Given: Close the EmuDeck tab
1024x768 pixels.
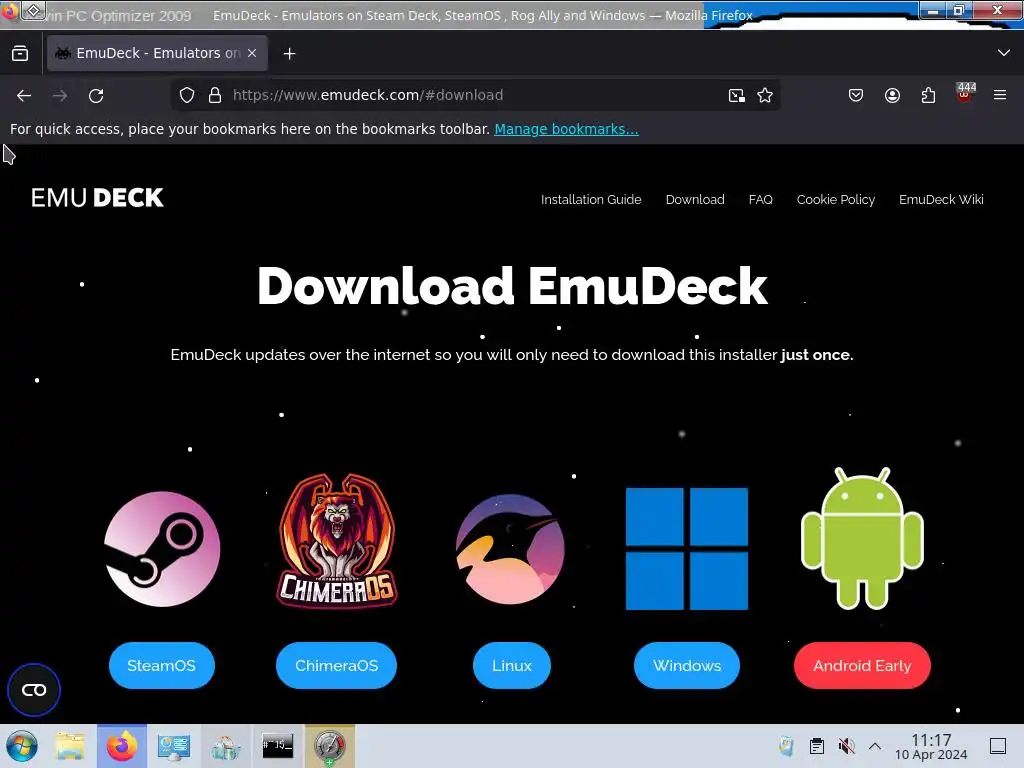Looking at the screenshot, I should 252,53.
